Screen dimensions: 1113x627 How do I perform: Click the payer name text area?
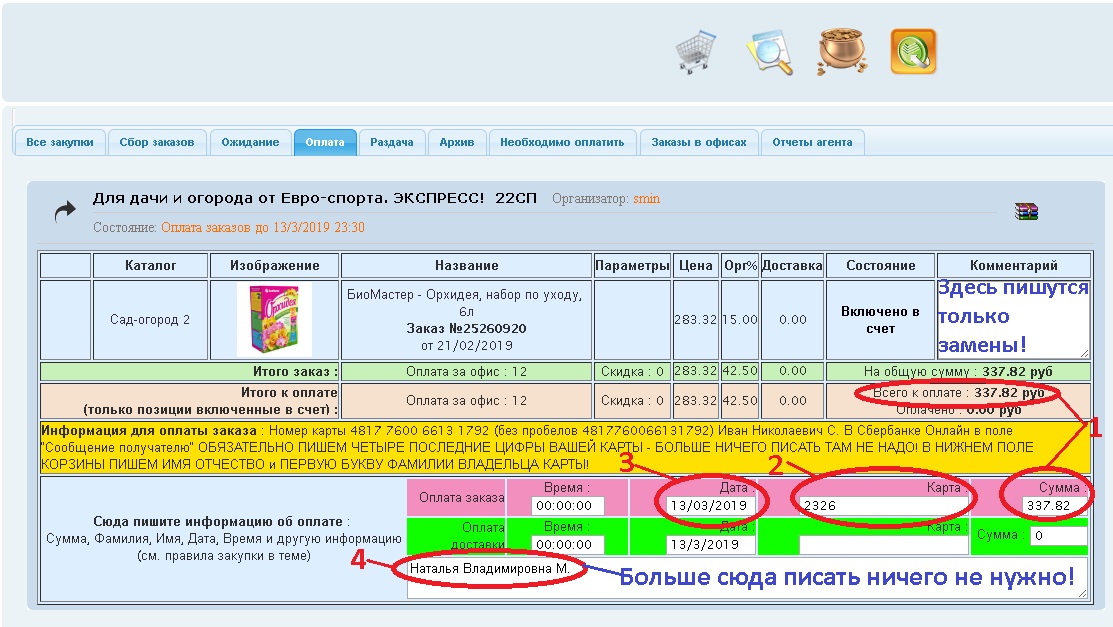(x=746, y=579)
